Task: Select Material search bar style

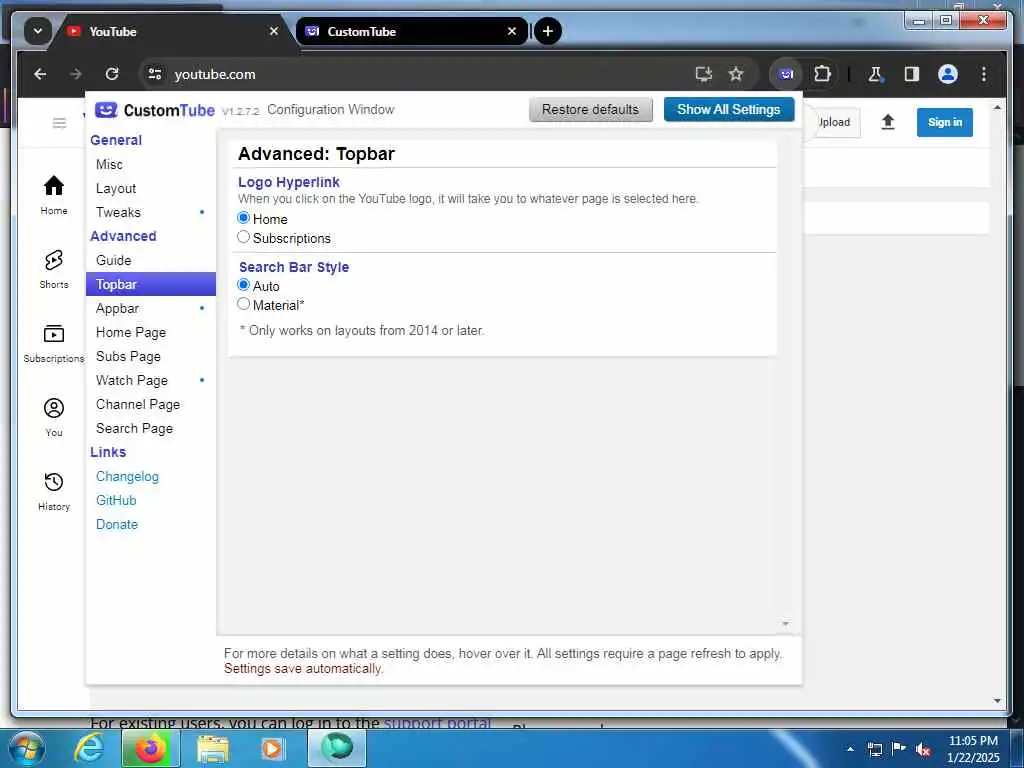Action: (244, 304)
